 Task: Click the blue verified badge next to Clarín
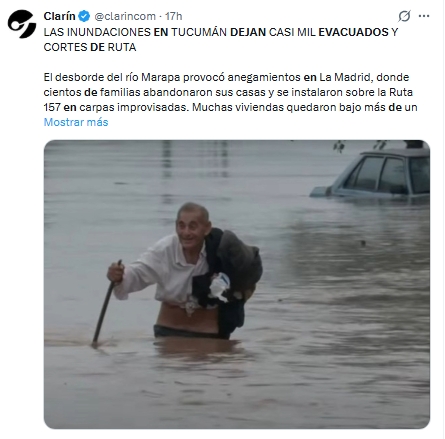84,16
